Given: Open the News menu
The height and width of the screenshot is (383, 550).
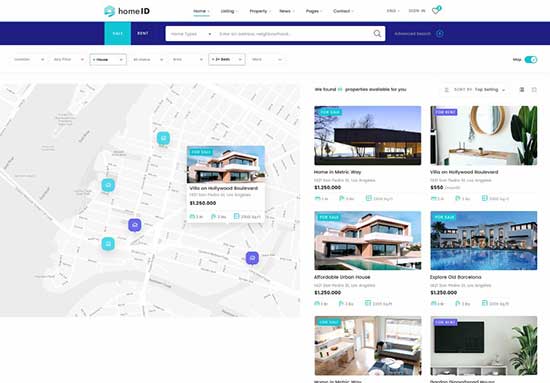Looking at the screenshot, I should 287,11.
